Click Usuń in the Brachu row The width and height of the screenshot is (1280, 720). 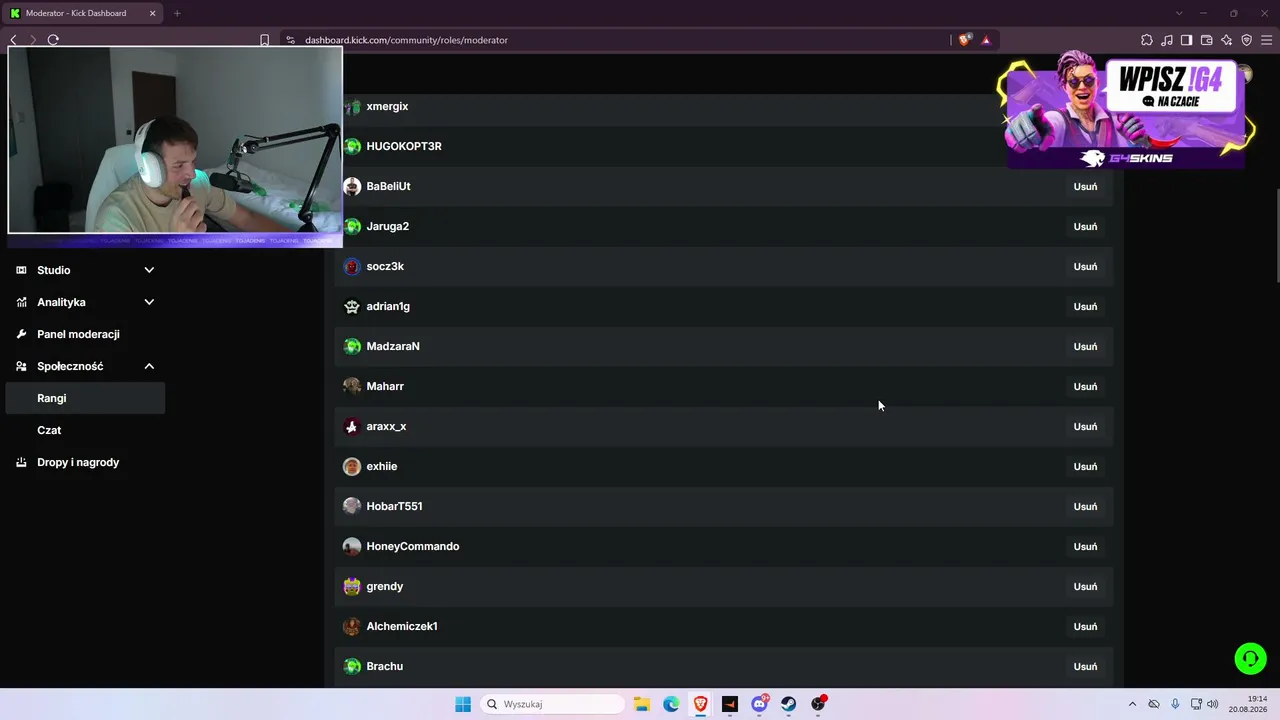point(1085,666)
